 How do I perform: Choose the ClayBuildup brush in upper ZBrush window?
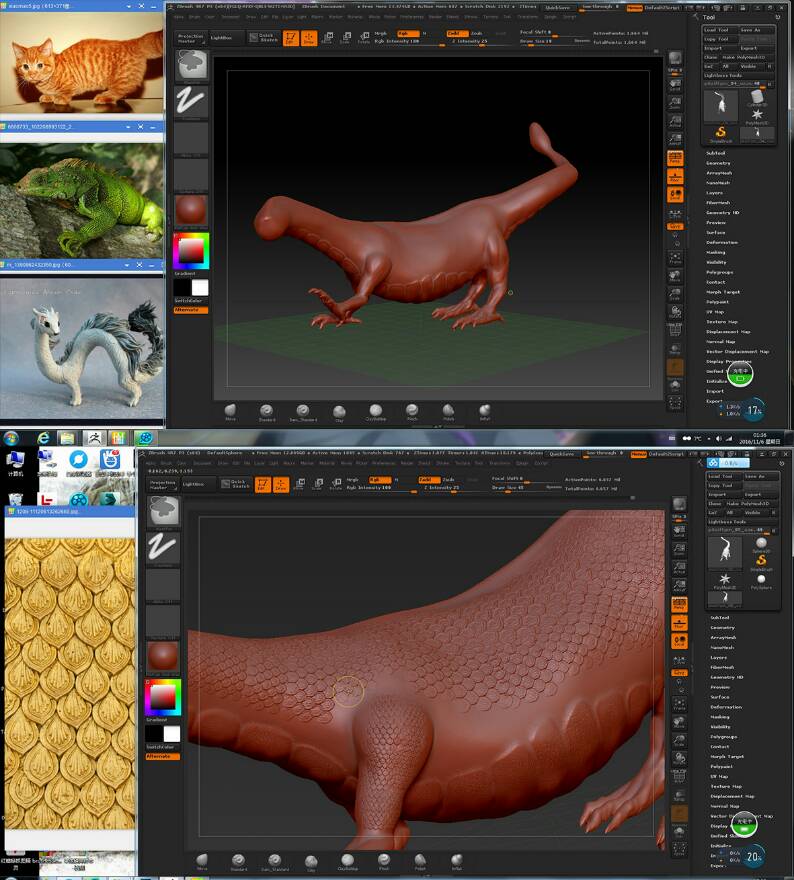[x=376, y=412]
